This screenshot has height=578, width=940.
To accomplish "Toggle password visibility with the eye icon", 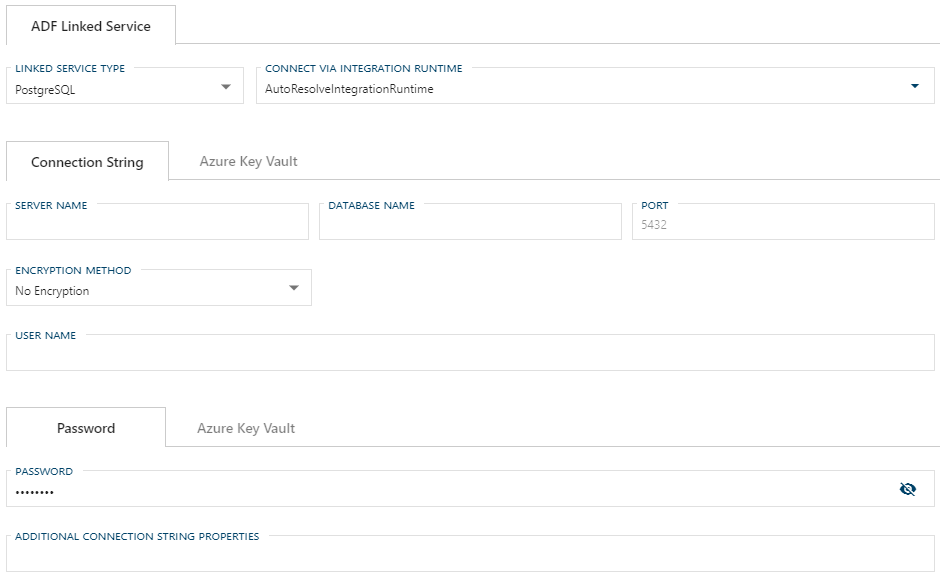I will 907,489.
